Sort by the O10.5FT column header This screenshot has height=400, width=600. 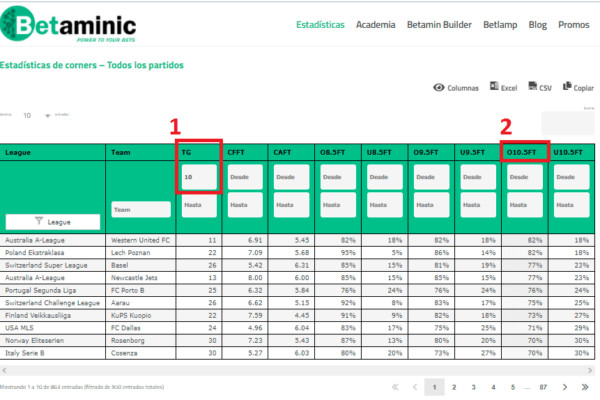[x=525, y=152]
